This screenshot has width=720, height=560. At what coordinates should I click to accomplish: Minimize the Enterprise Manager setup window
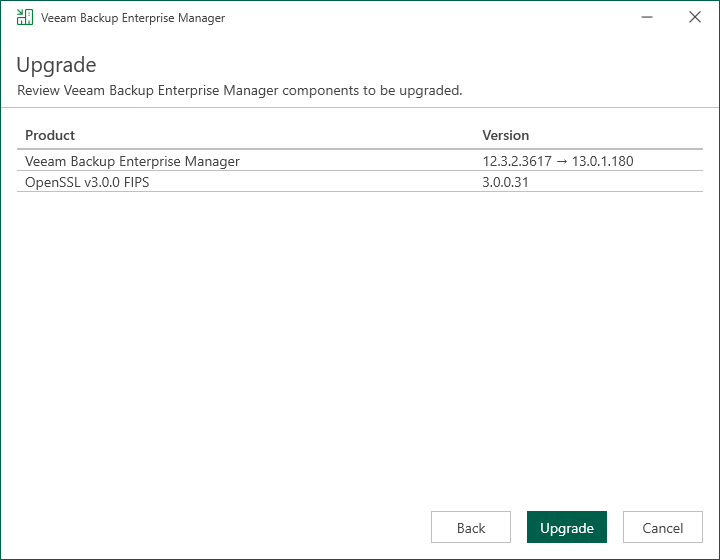[647, 18]
